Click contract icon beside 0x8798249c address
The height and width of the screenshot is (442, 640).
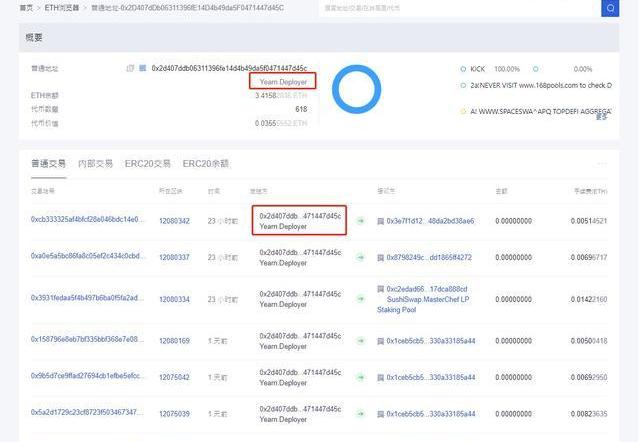point(380,257)
